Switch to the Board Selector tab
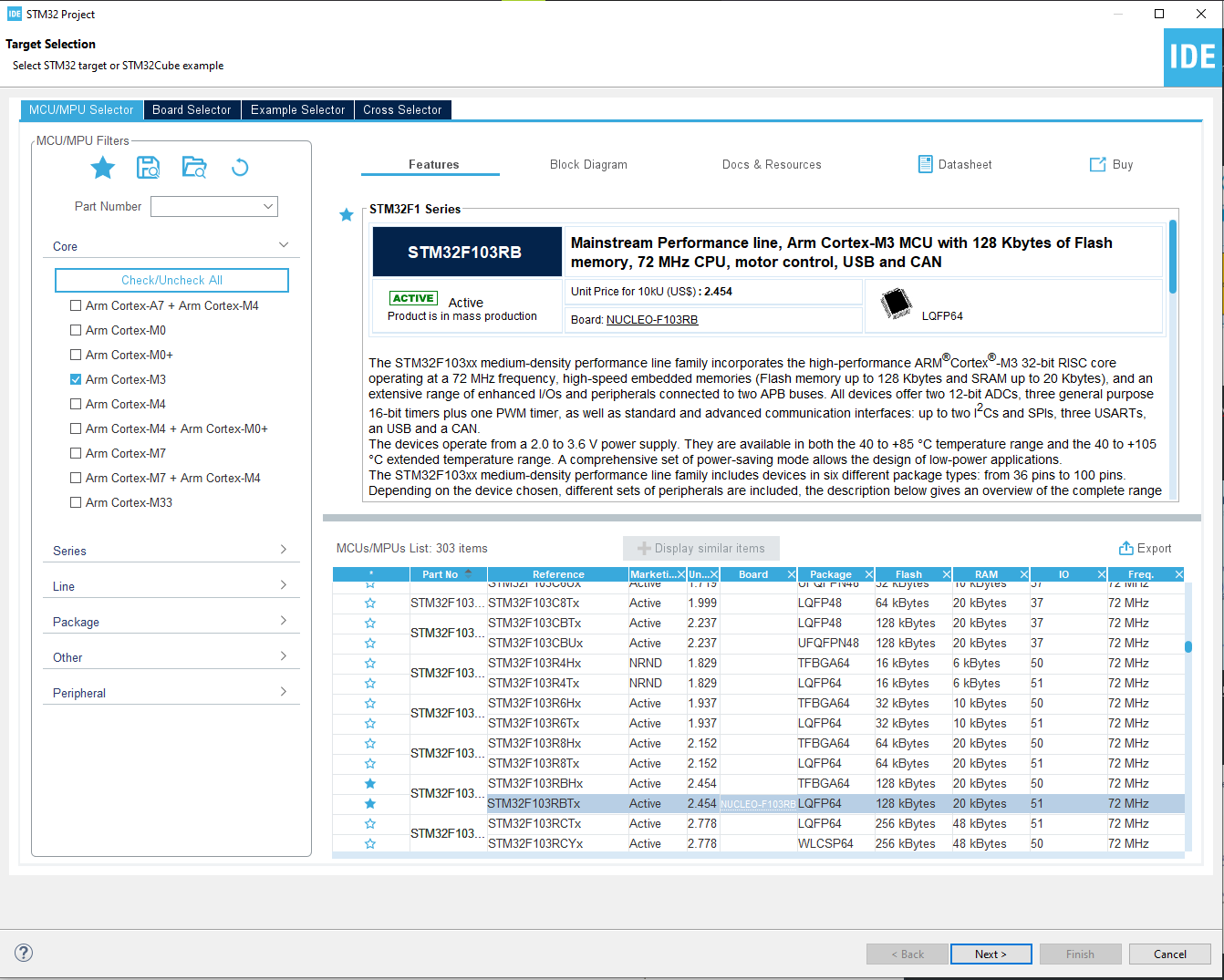This screenshot has height=980, width=1224. 192,109
